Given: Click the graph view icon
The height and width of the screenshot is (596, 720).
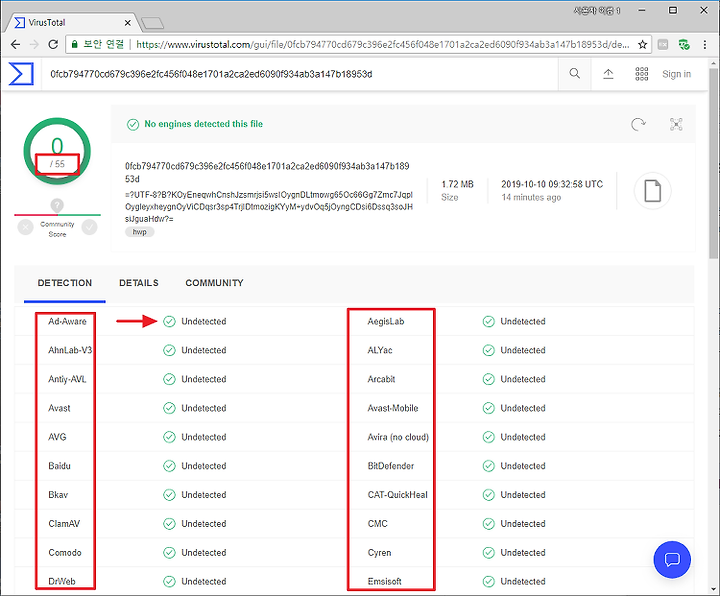Looking at the screenshot, I should click(x=676, y=124).
